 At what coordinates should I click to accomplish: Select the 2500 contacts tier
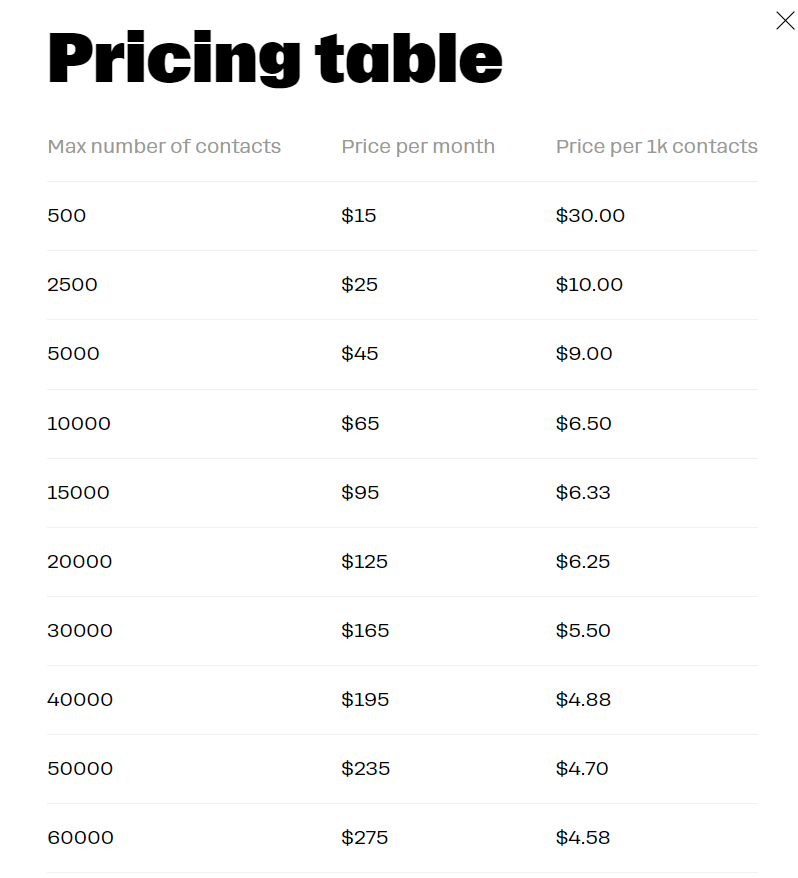[x=72, y=285]
